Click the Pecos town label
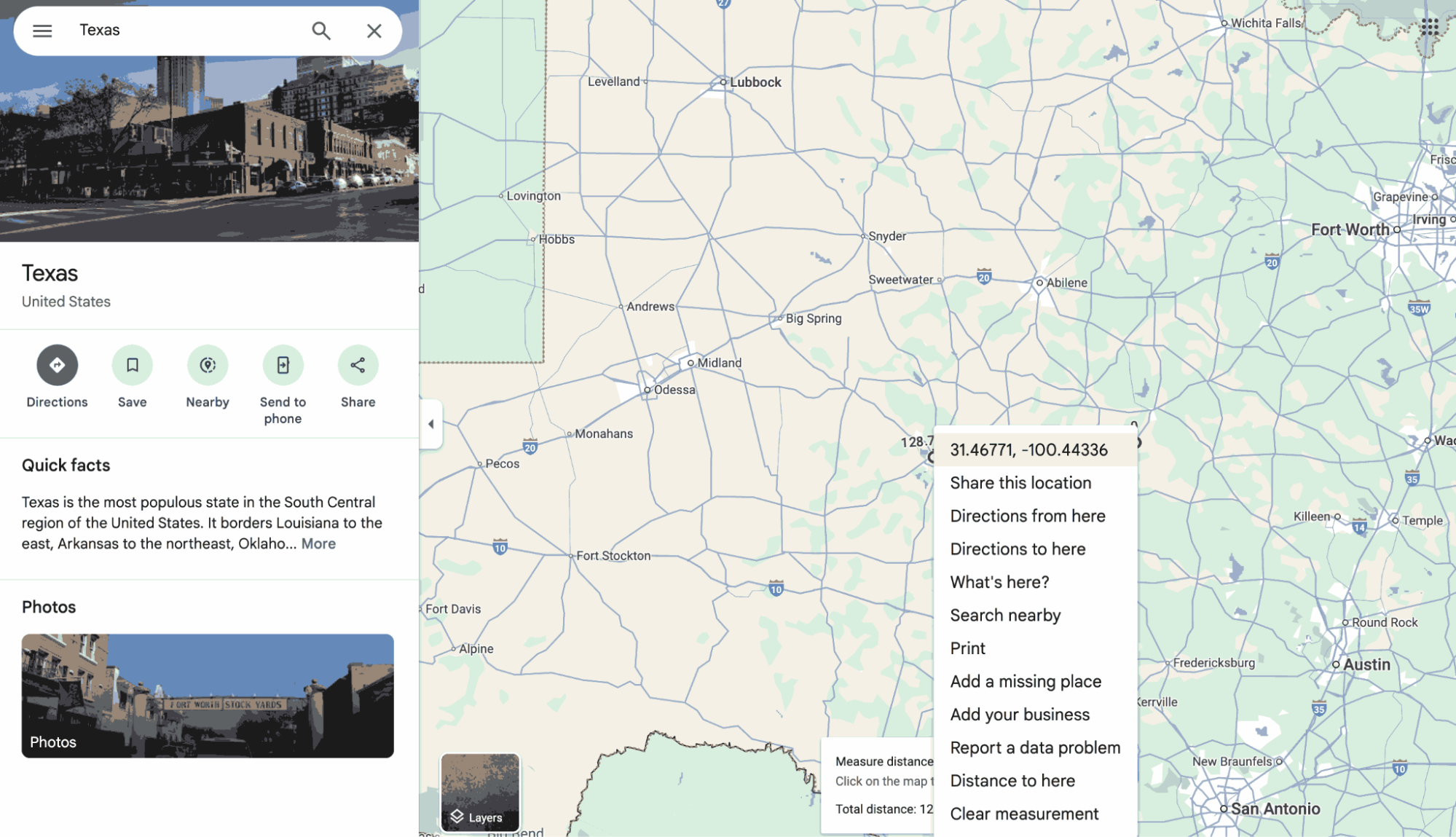 pos(503,463)
